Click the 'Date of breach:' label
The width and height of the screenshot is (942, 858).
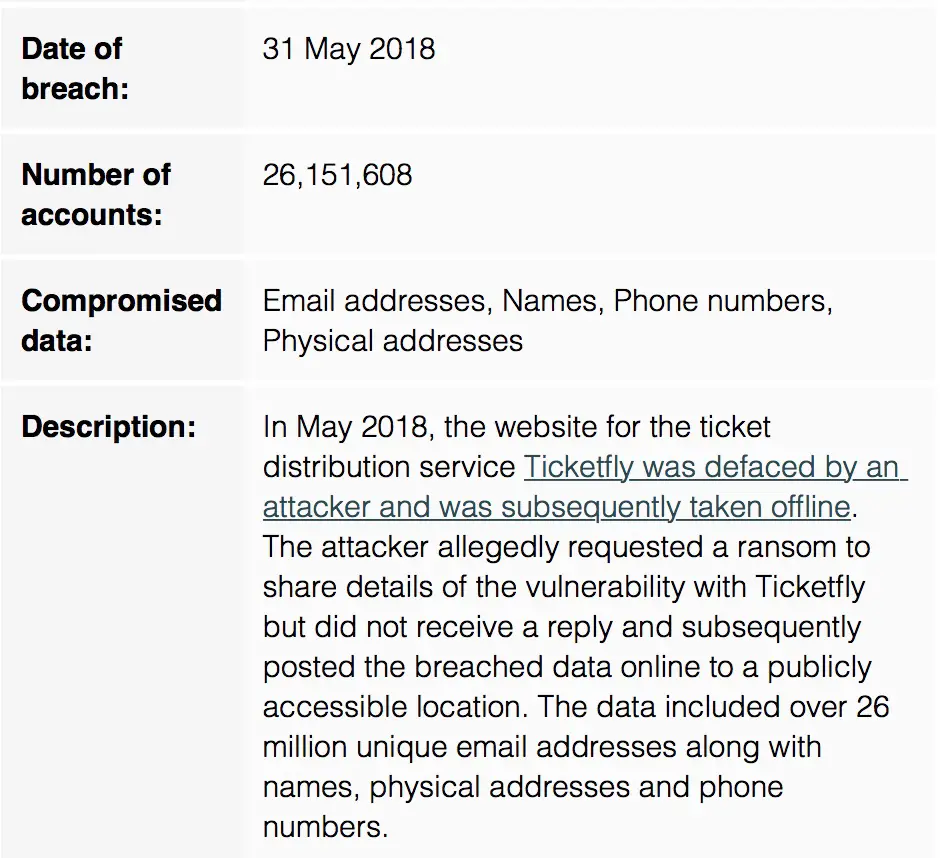75,68
